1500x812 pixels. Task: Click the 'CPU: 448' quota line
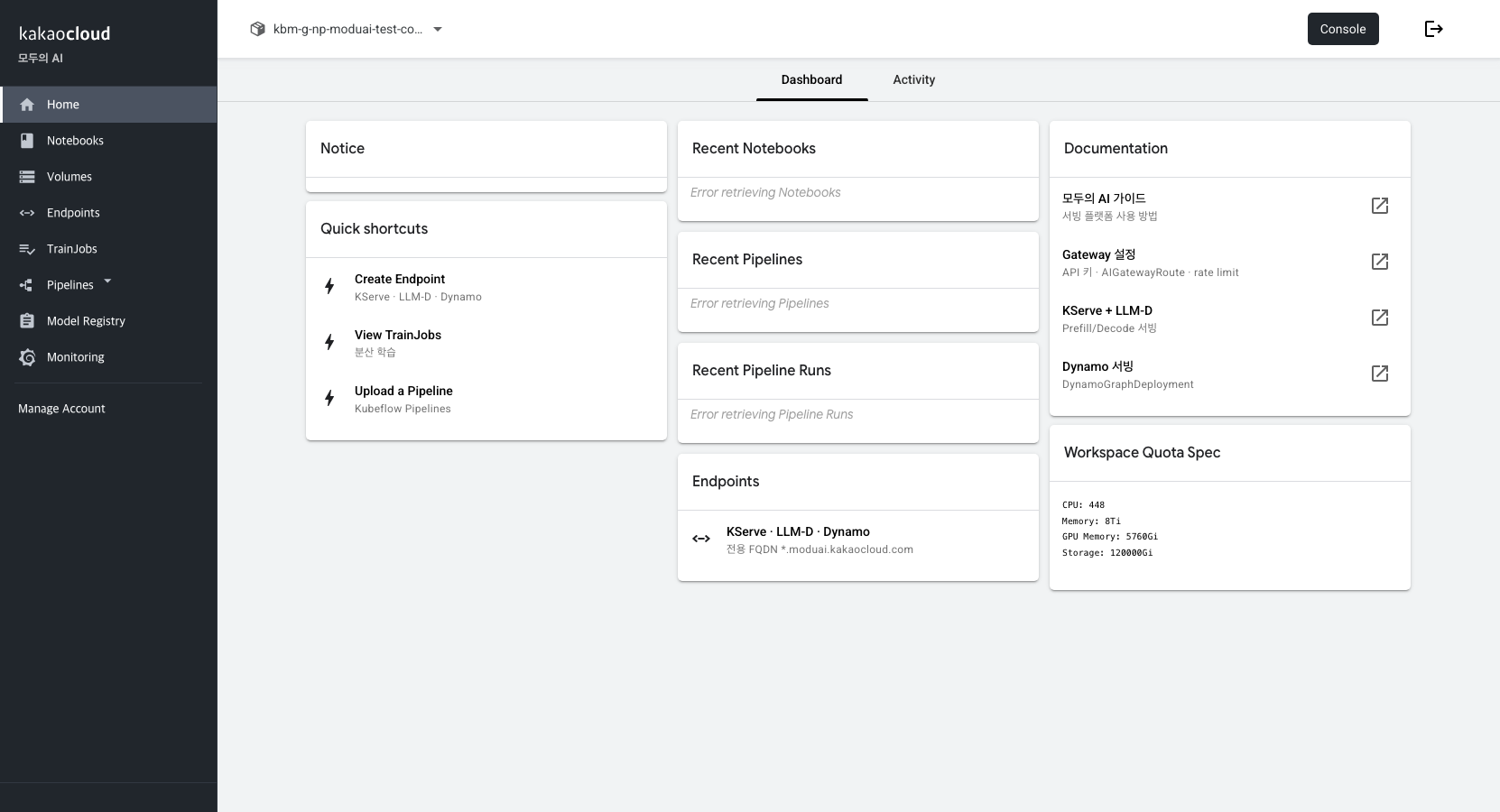pos(1083,505)
